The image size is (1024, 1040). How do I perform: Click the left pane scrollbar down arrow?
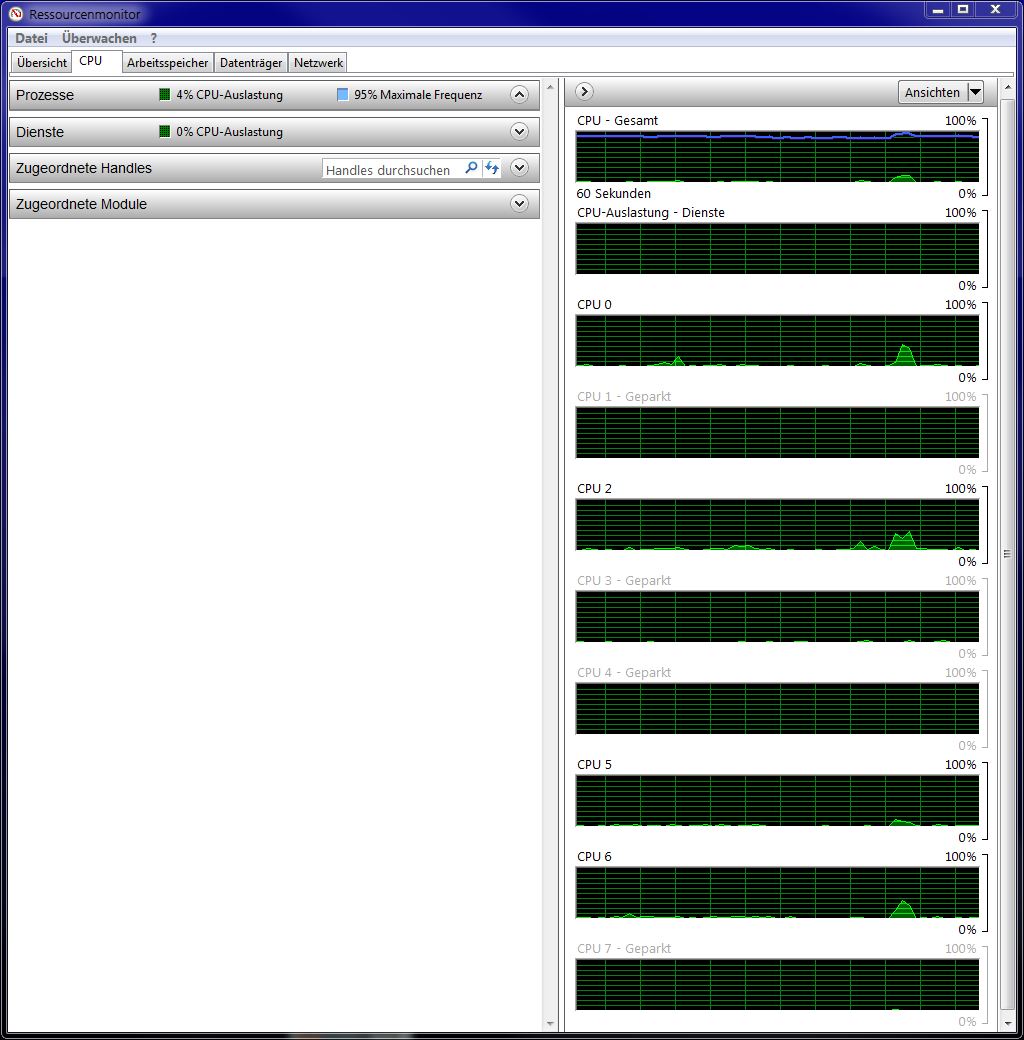(550, 1024)
